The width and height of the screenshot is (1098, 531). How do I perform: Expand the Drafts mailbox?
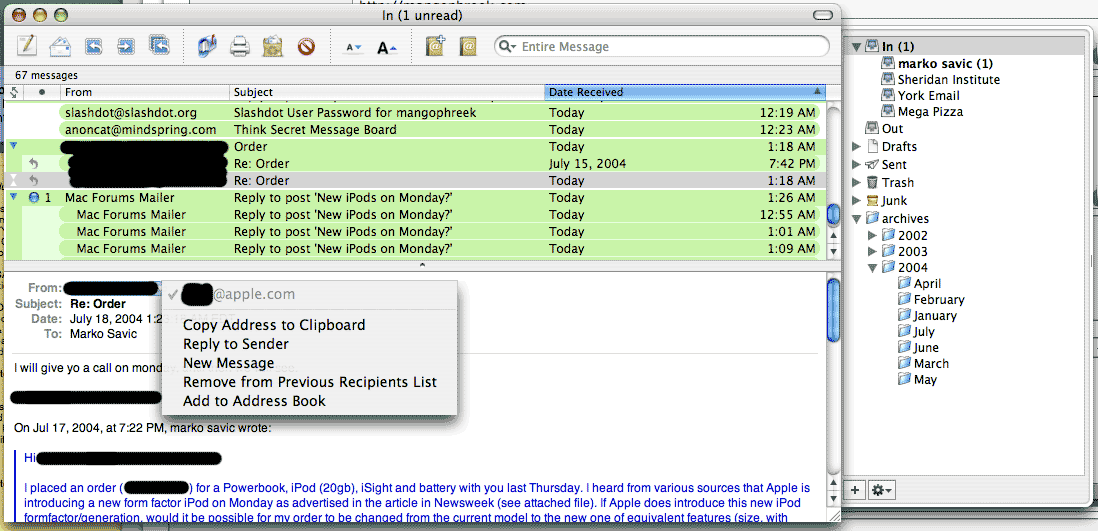point(856,146)
